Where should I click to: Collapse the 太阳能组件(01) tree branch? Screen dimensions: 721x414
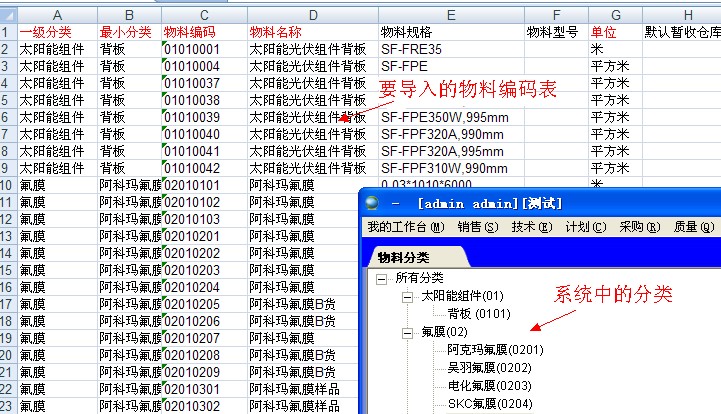(x=408, y=297)
